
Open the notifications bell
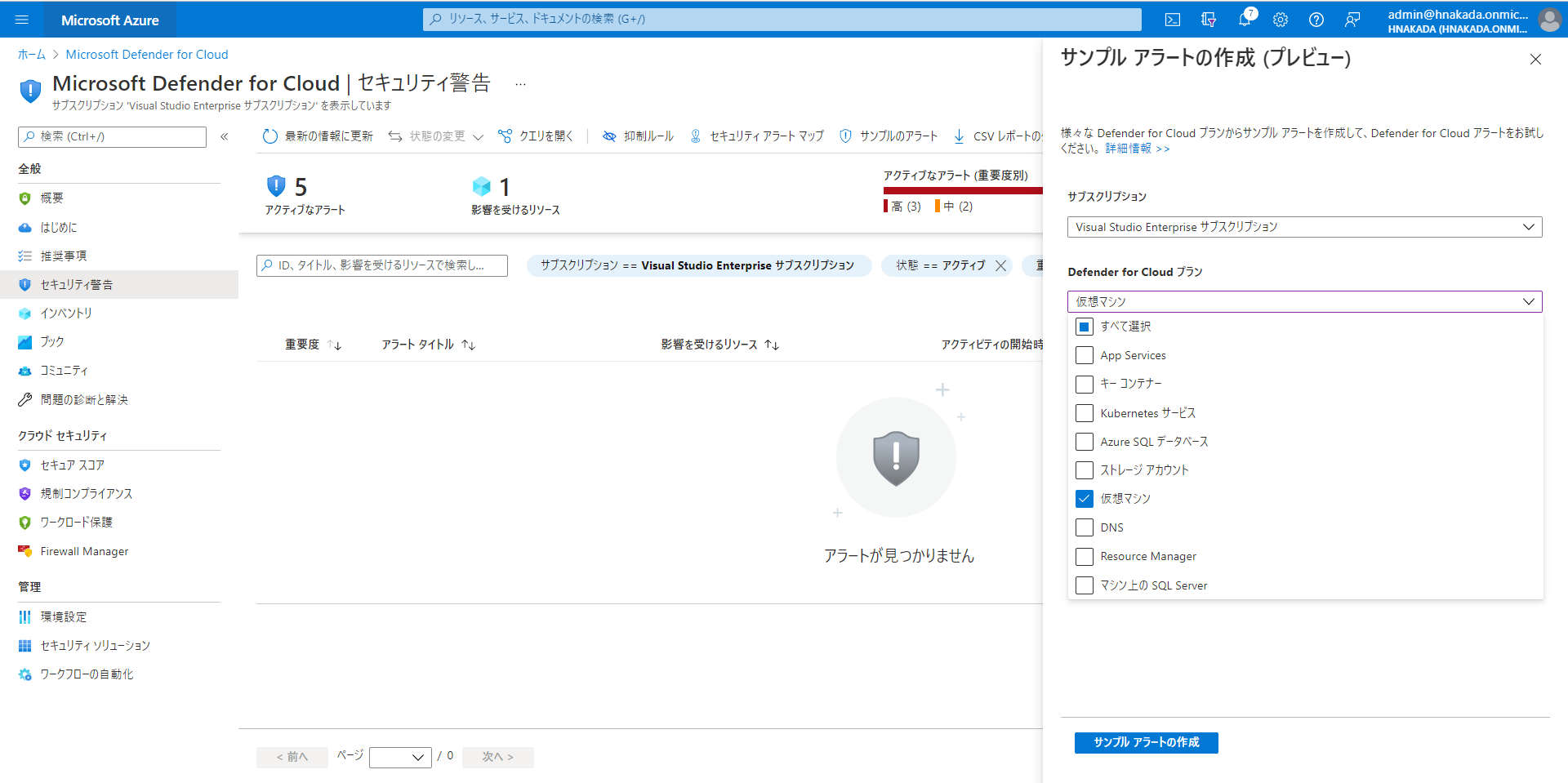pyautogui.click(x=1245, y=20)
